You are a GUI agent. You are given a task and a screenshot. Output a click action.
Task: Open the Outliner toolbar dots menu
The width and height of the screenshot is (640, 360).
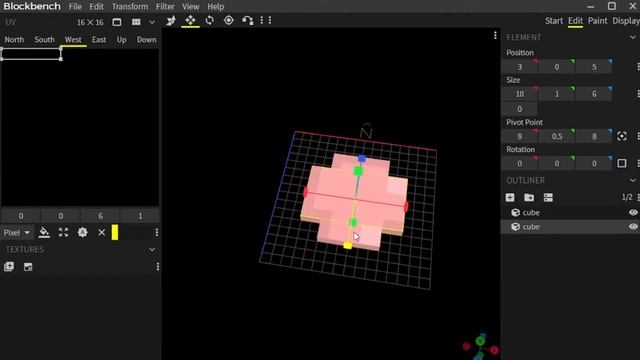(x=638, y=198)
